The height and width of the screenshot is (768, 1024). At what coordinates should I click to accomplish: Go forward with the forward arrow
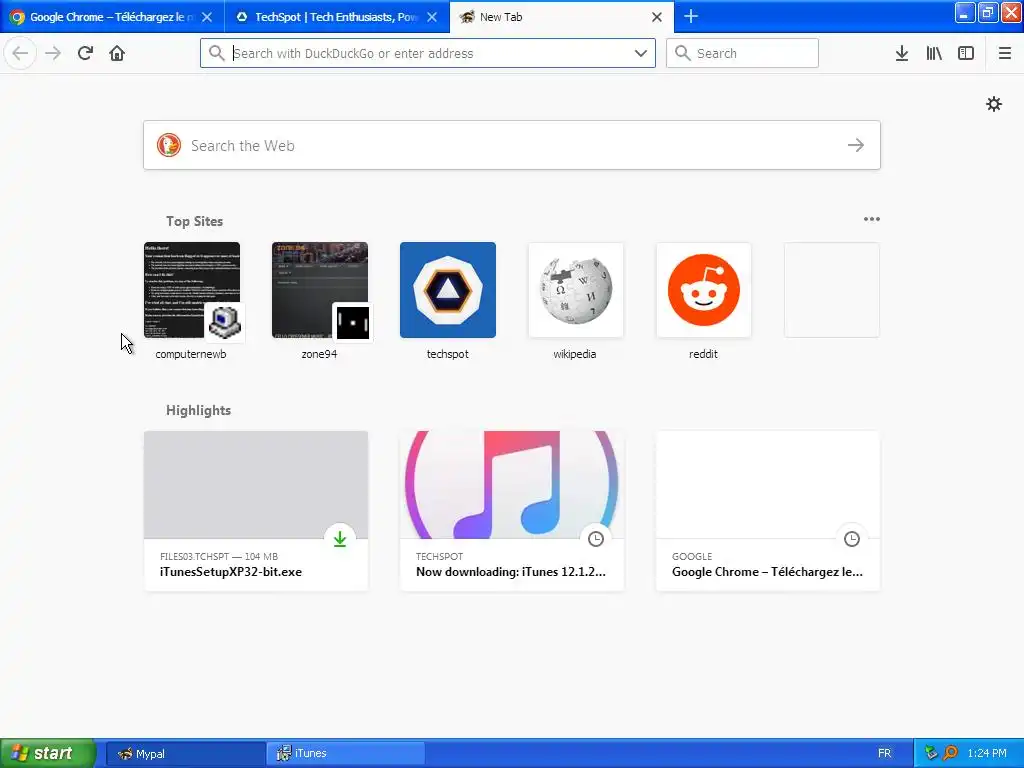53,53
